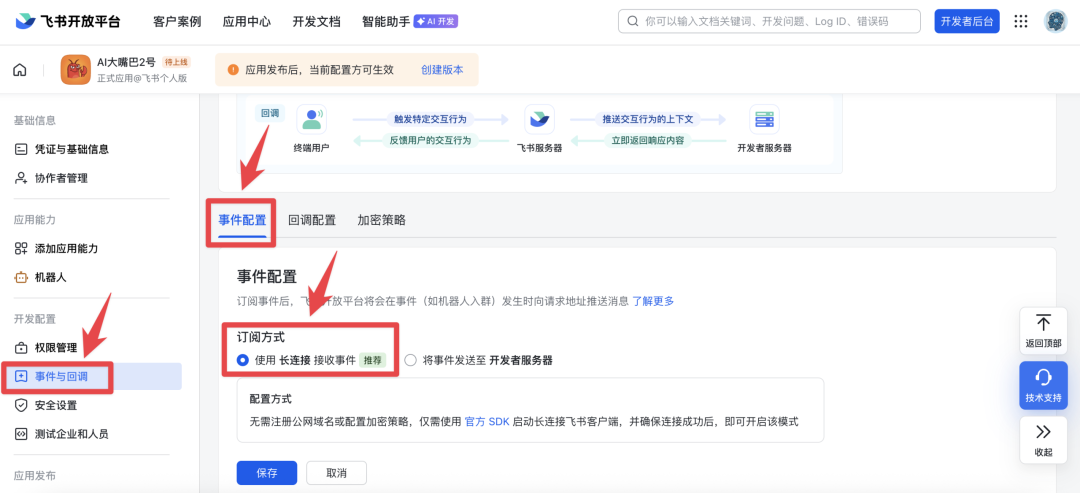This screenshot has width=1080, height=493.
Task: Focus the documentation search input field
Action: click(770, 21)
